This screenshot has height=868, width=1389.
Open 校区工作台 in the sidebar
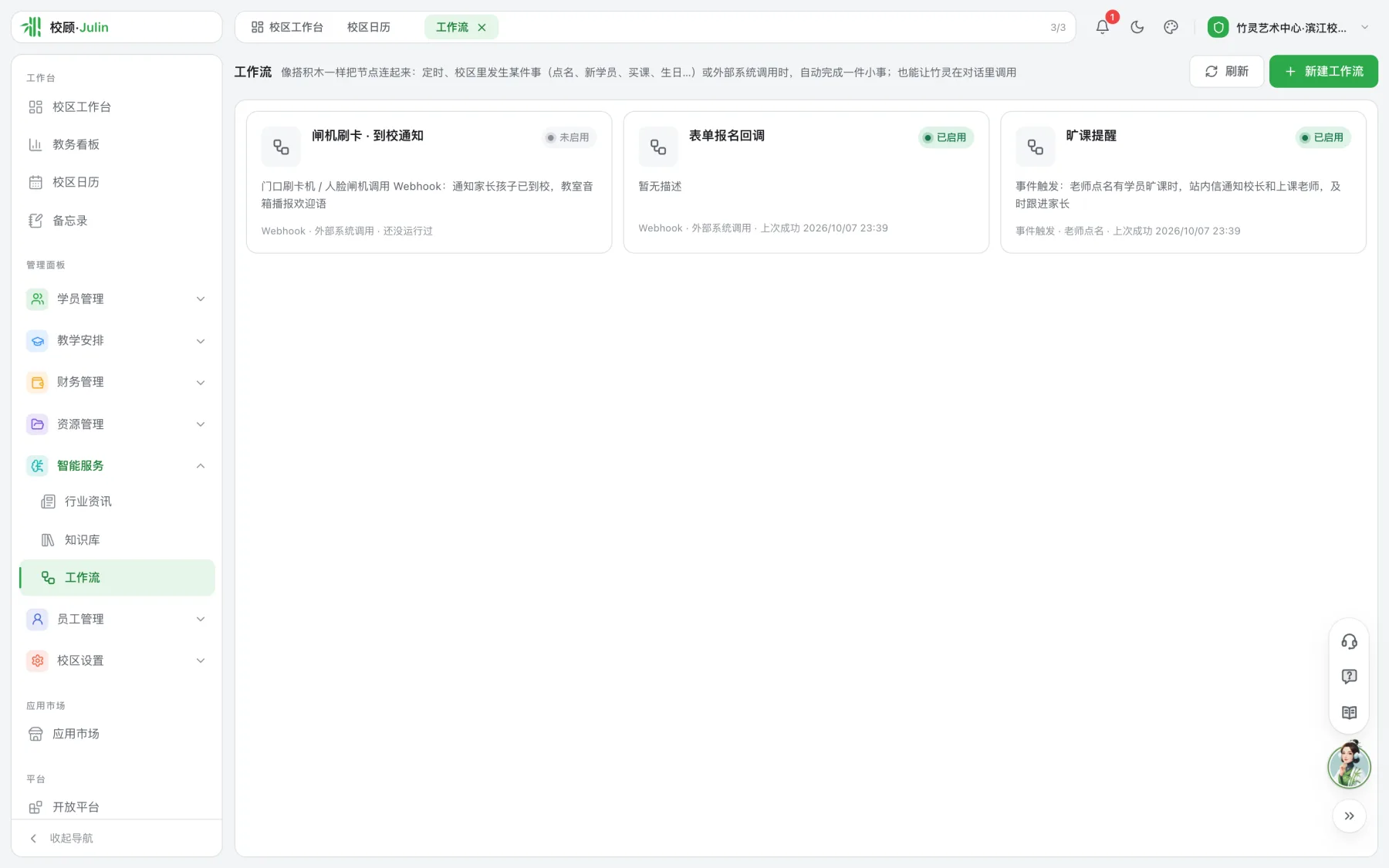click(x=117, y=106)
